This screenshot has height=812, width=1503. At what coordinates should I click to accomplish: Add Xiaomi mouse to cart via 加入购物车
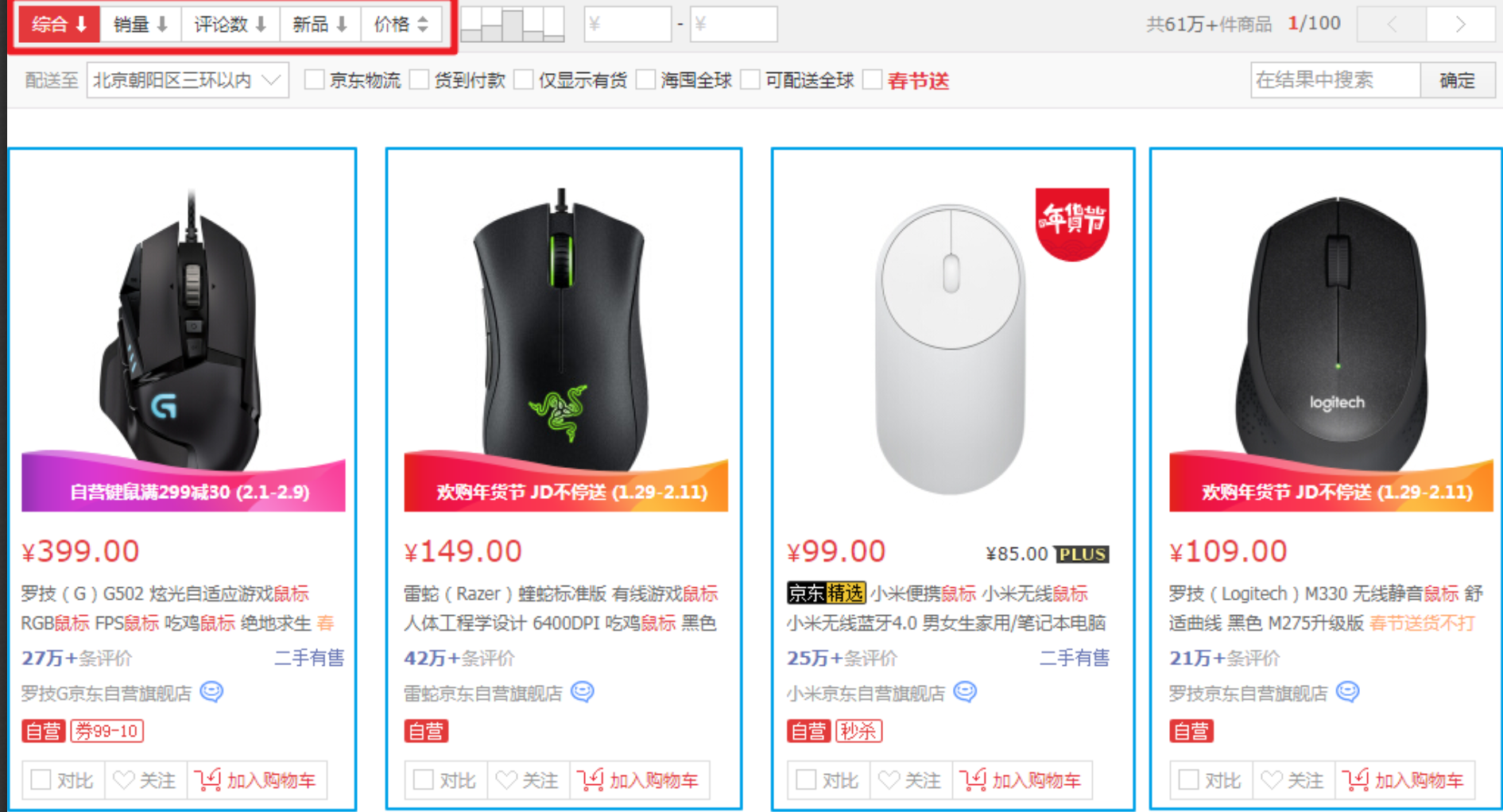coord(1021,780)
